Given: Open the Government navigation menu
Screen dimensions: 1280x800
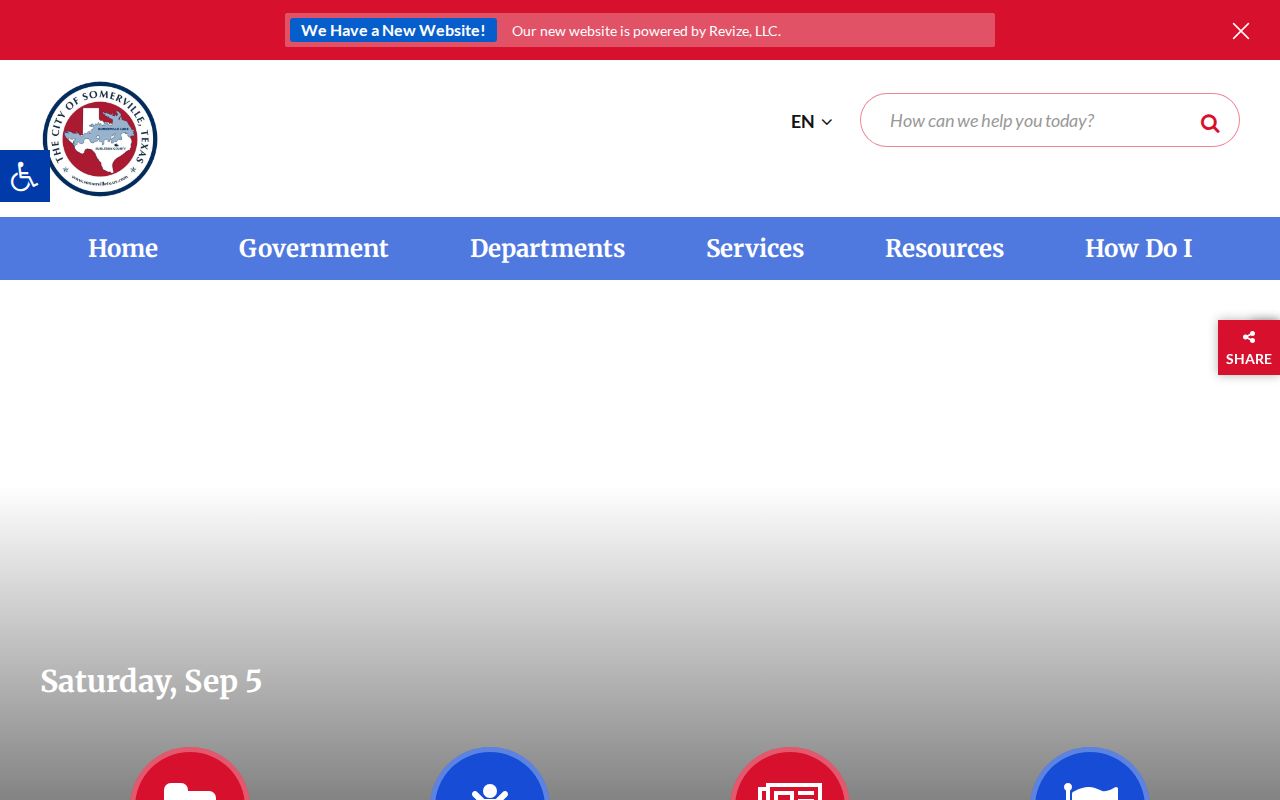Looking at the screenshot, I should [314, 248].
